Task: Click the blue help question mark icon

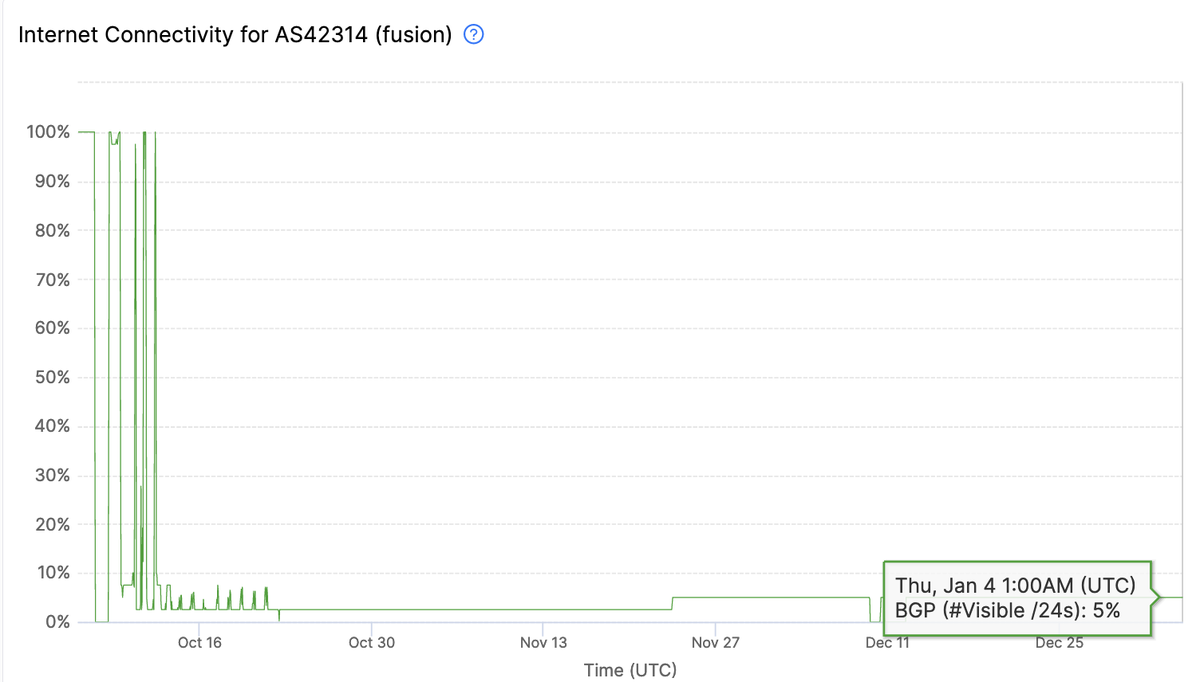Action: point(475,35)
